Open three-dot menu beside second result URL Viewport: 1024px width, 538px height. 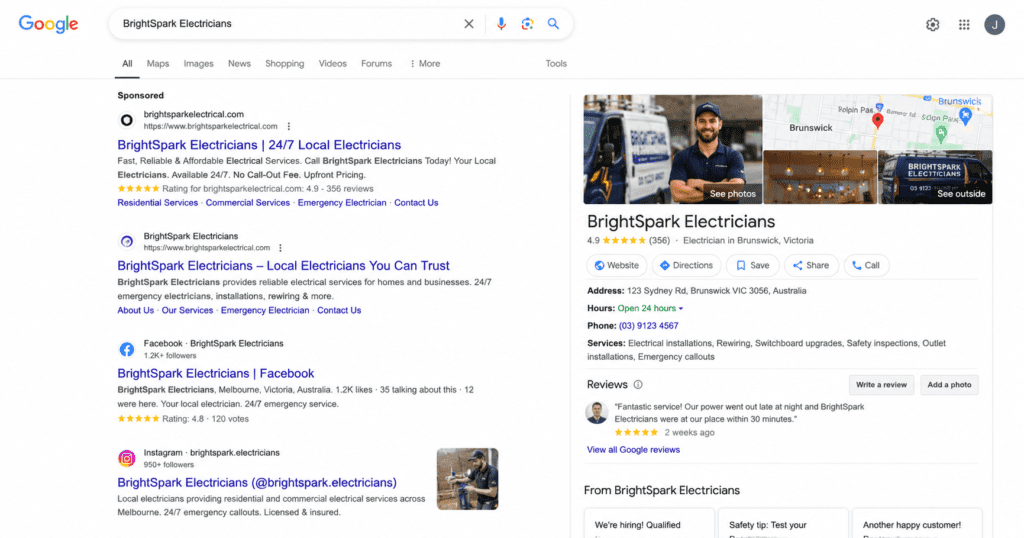(280, 248)
